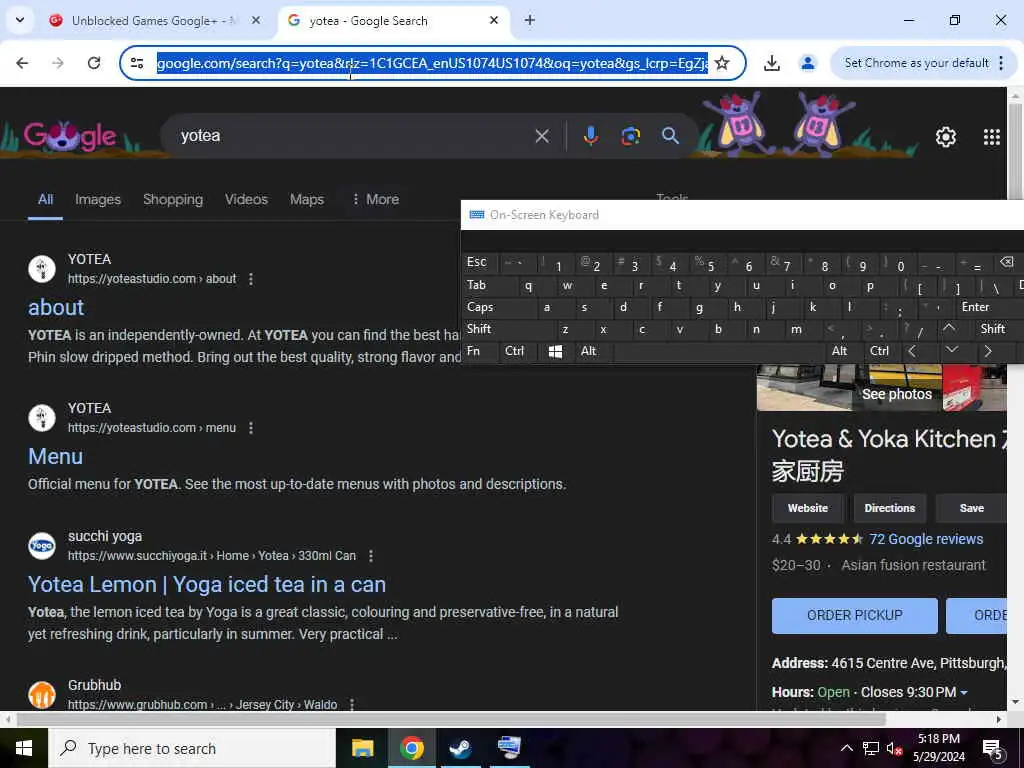Image resolution: width=1024 pixels, height=768 pixels.
Task: Open the notification center icon
Action: [x=993, y=749]
